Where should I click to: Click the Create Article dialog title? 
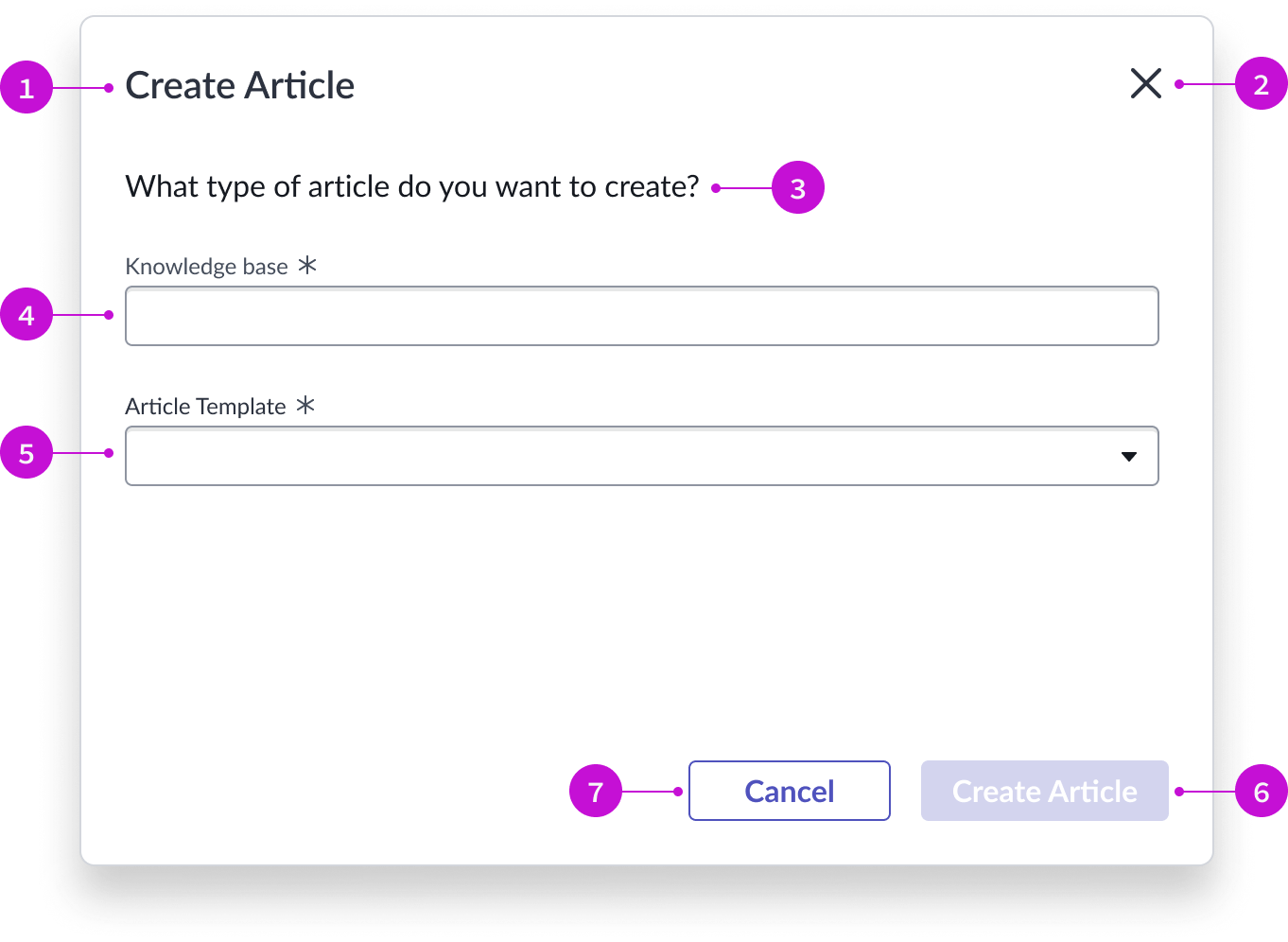pos(239,85)
